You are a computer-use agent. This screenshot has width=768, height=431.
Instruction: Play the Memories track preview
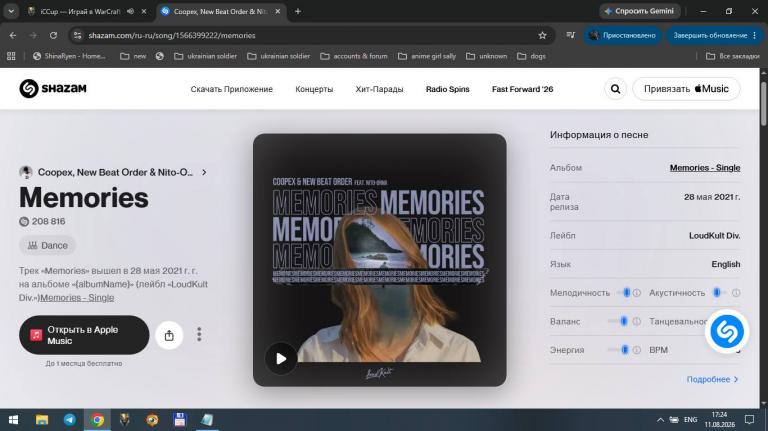point(281,359)
